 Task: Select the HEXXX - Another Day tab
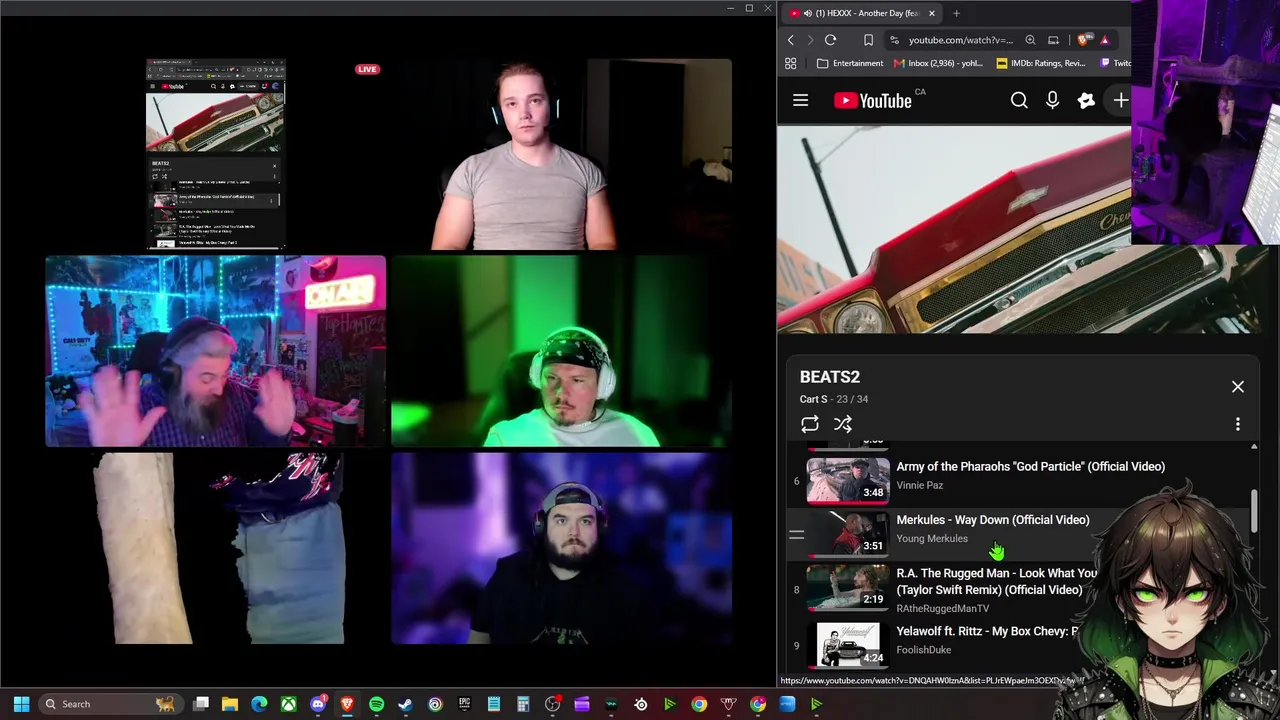(862, 13)
